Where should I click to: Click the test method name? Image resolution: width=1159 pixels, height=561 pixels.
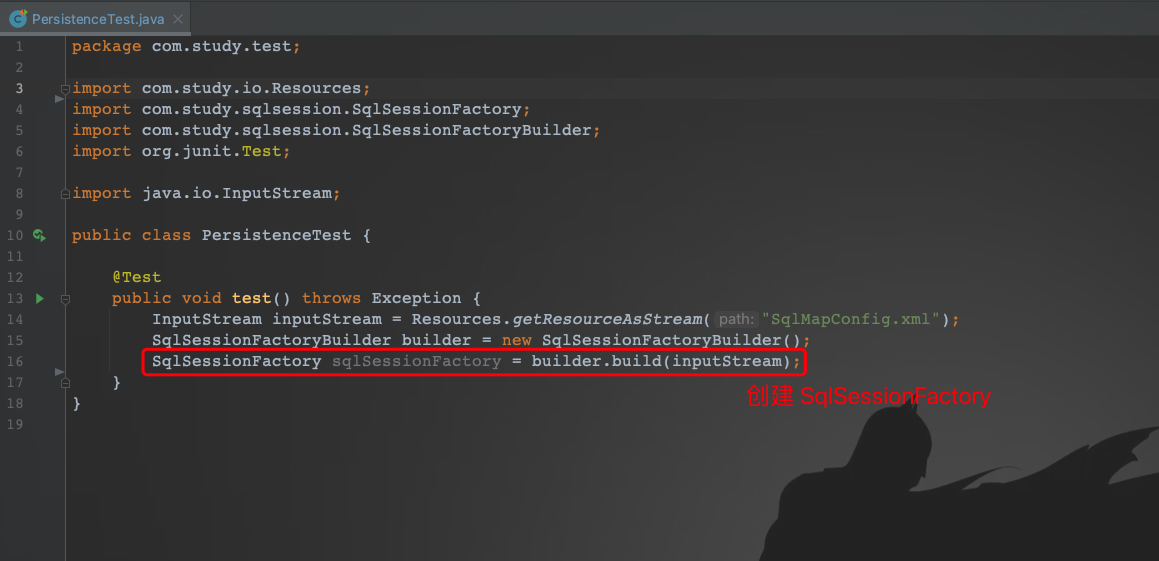(252, 299)
